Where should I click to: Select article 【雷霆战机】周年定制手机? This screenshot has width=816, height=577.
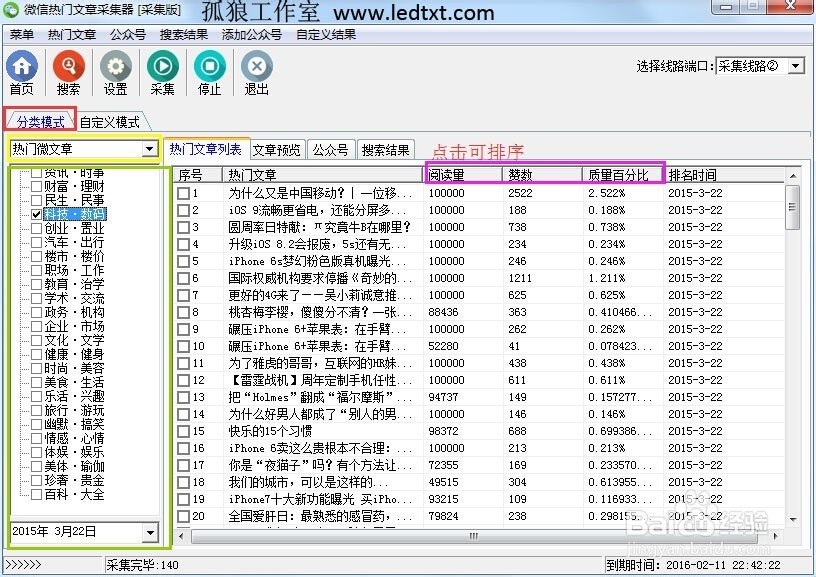320,380
